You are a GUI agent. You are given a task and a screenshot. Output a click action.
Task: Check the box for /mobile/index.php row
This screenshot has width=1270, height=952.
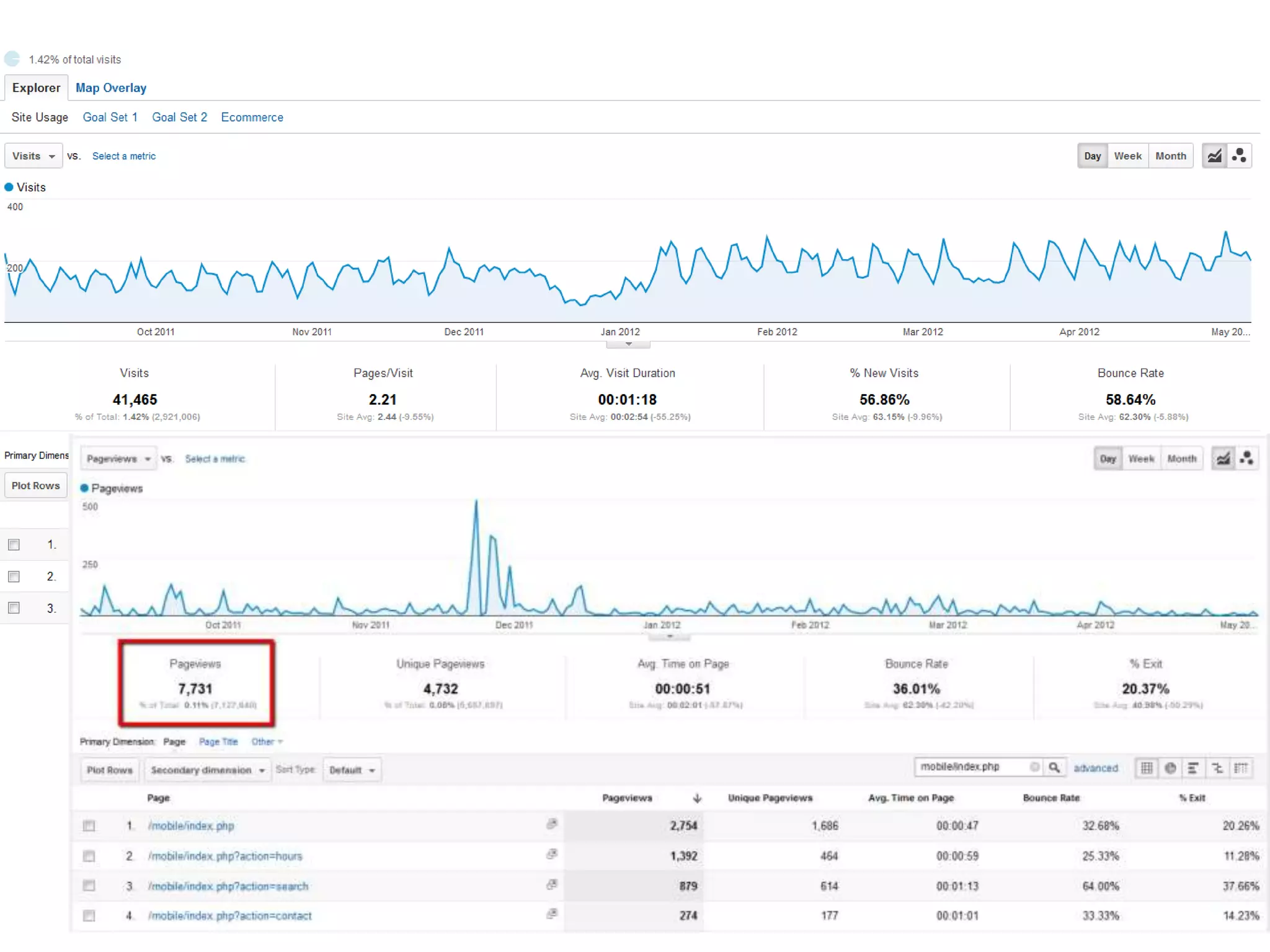(x=89, y=826)
